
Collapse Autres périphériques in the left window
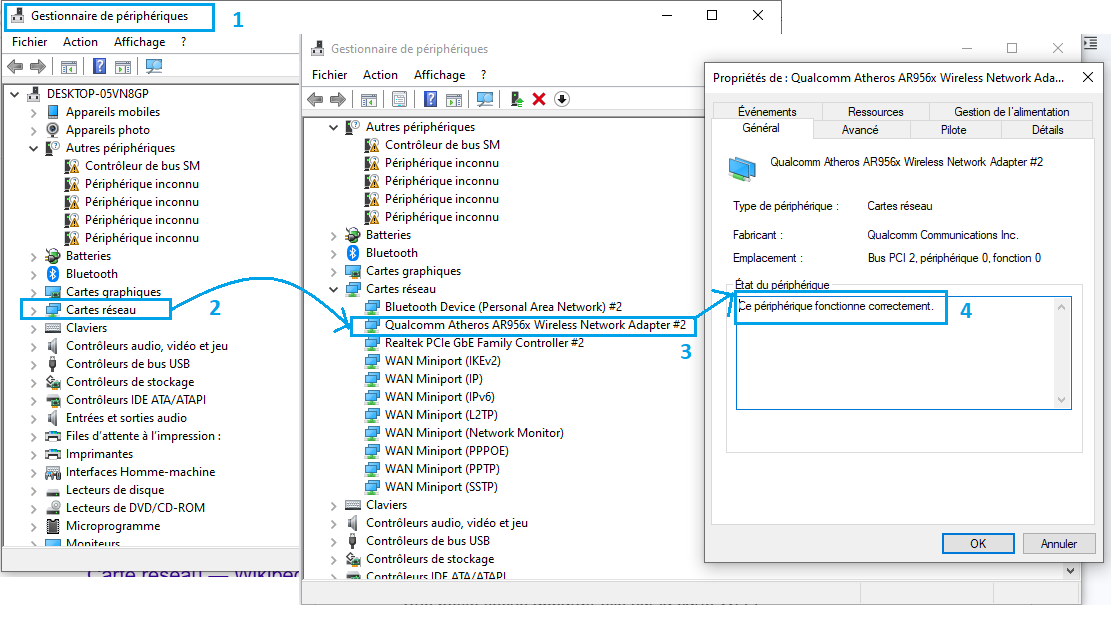tap(33, 149)
